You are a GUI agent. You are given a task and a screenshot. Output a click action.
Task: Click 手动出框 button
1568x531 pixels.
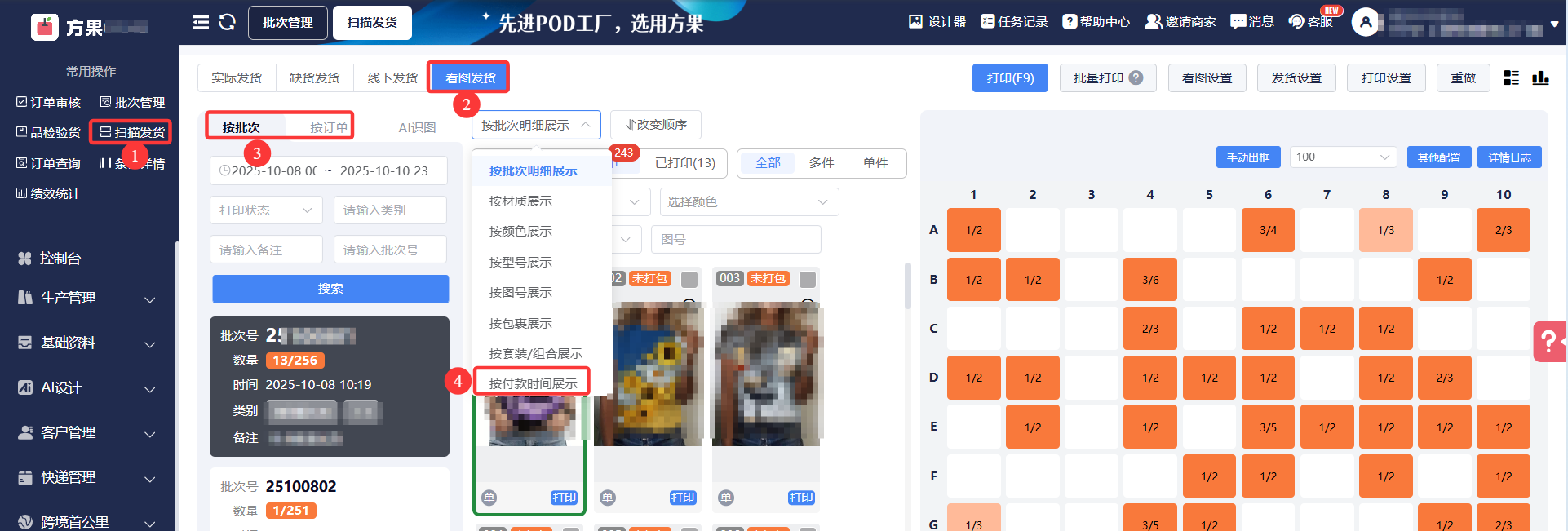tap(1248, 157)
